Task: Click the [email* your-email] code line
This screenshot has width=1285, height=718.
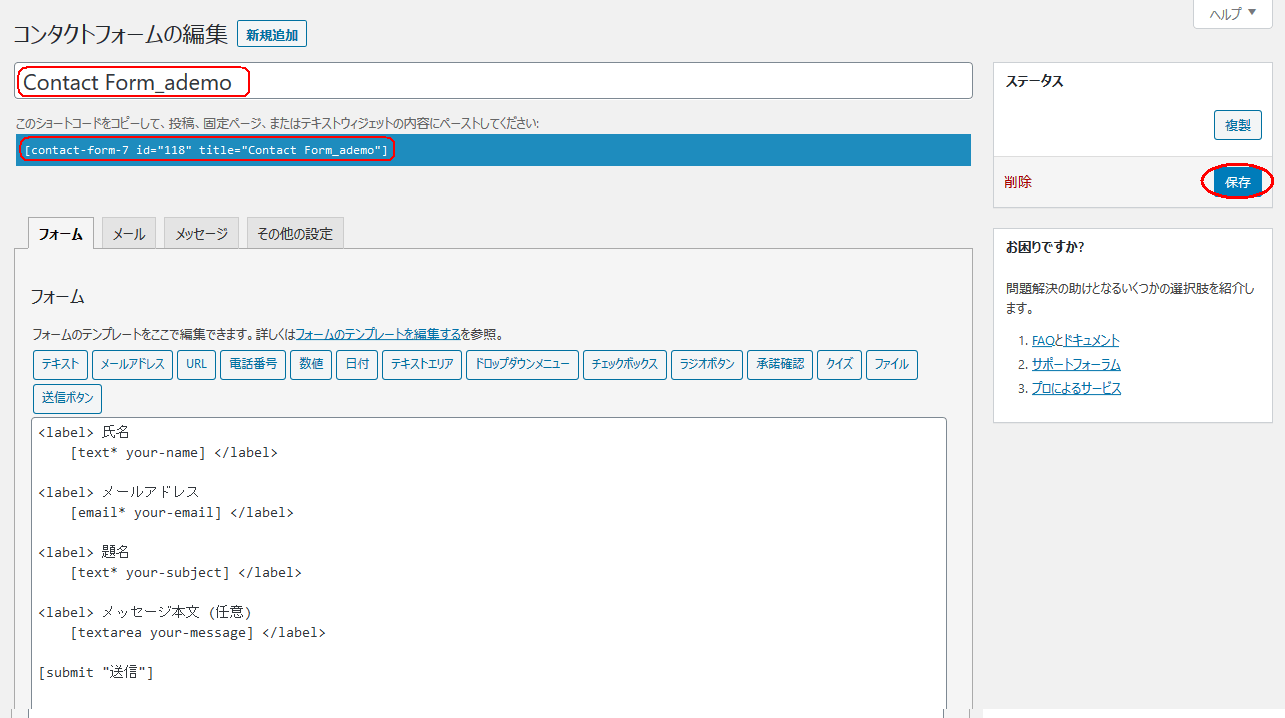Action: coord(182,512)
